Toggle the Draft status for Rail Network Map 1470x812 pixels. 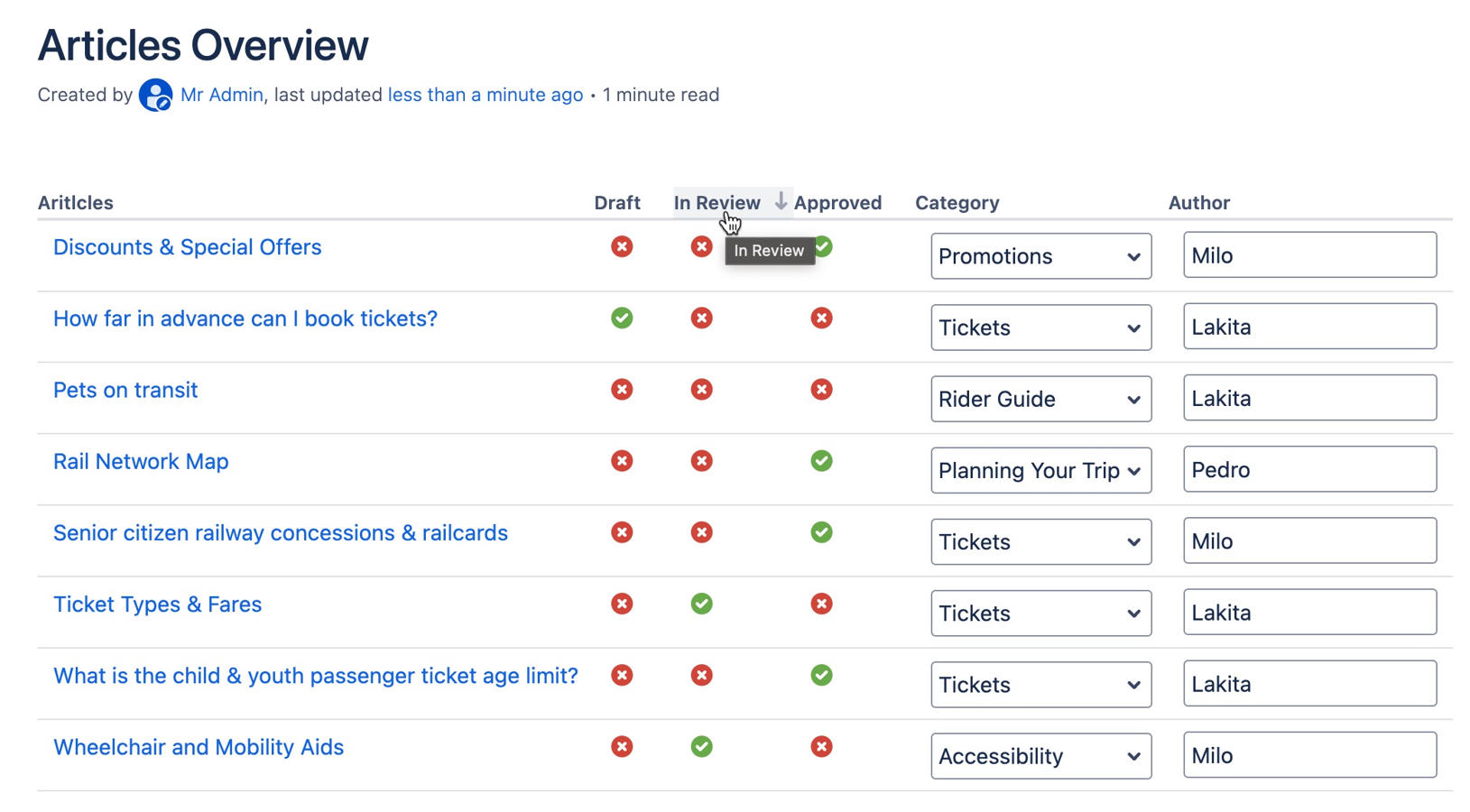(x=621, y=461)
